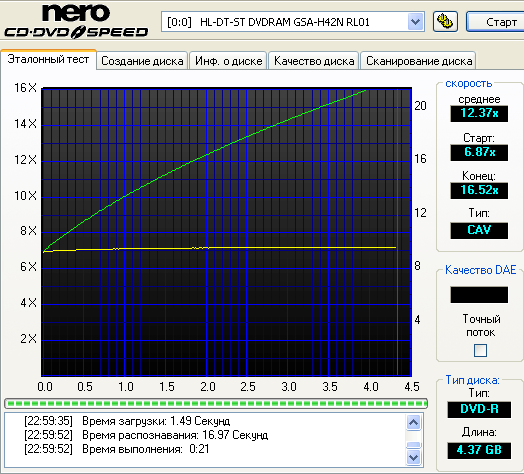Click the 4.37 GB disc length value

point(479,450)
